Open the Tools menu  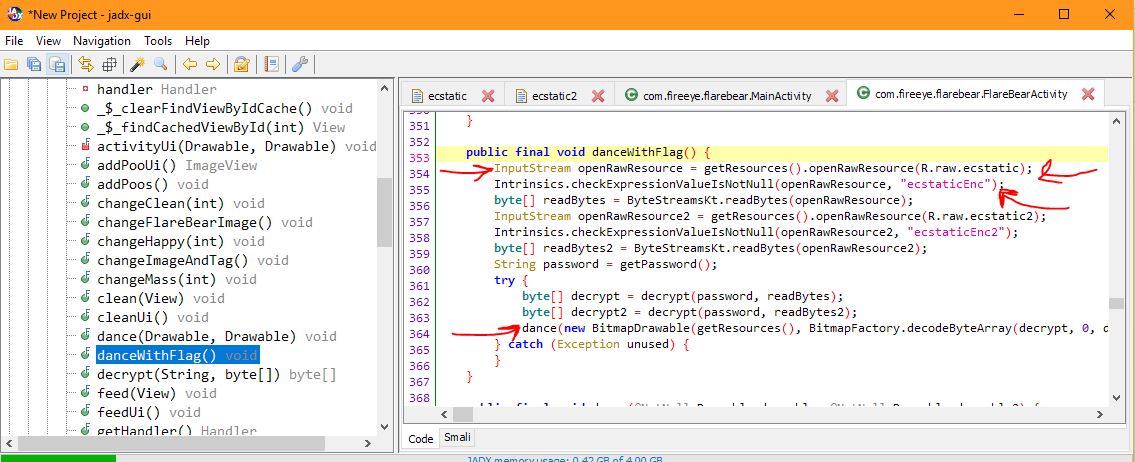(x=157, y=41)
